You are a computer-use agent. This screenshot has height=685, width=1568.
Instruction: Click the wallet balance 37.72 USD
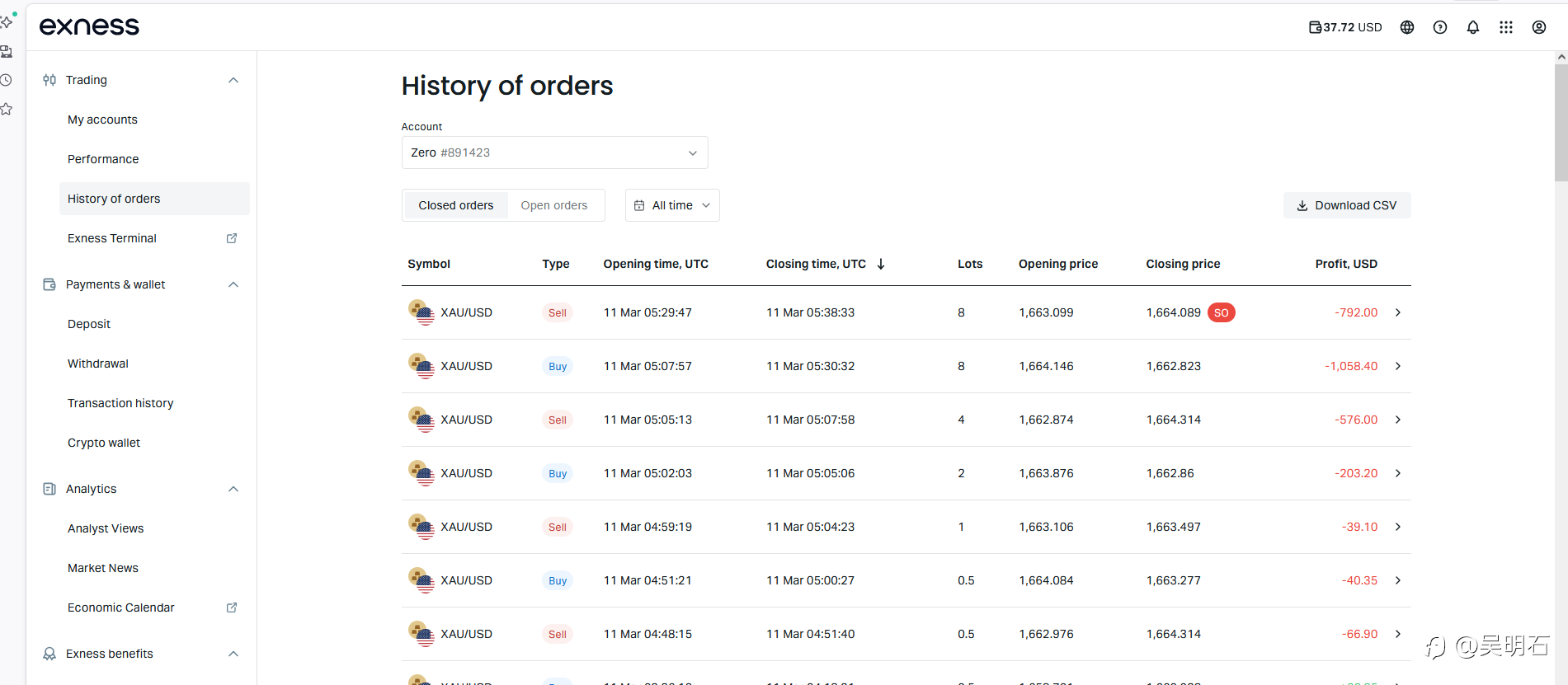[1345, 27]
